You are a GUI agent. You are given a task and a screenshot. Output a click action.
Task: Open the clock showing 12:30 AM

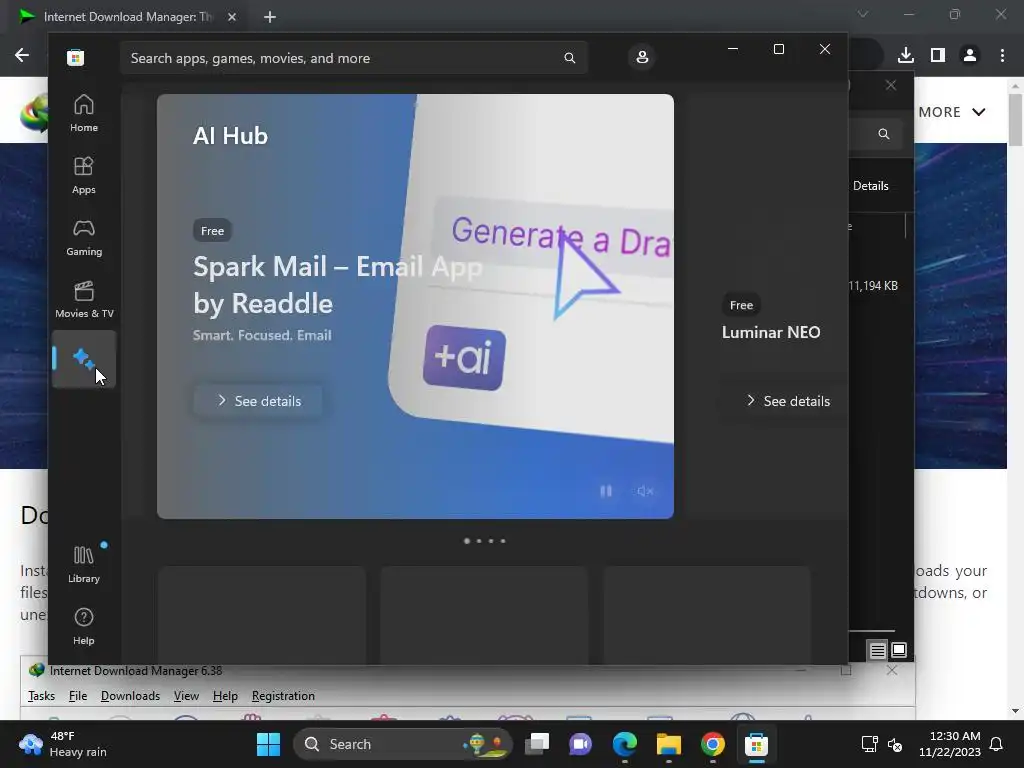(x=950, y=744)
